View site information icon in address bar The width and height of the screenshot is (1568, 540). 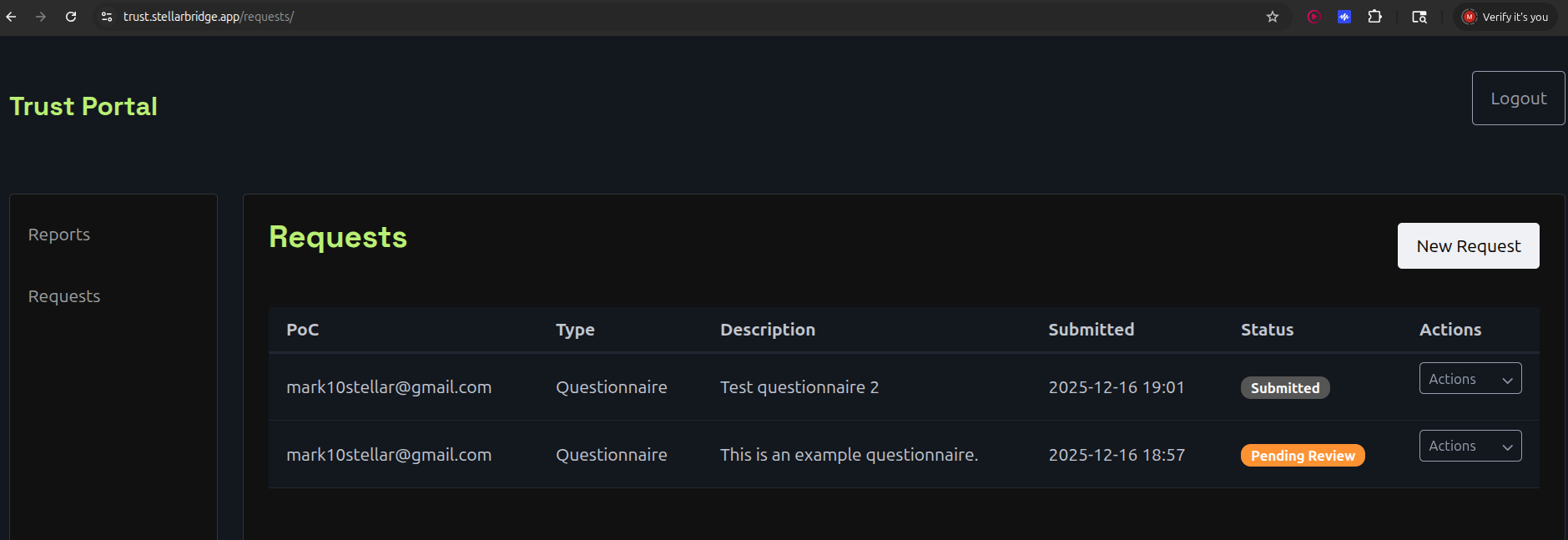pyautogui.click(x=107, y=17)
